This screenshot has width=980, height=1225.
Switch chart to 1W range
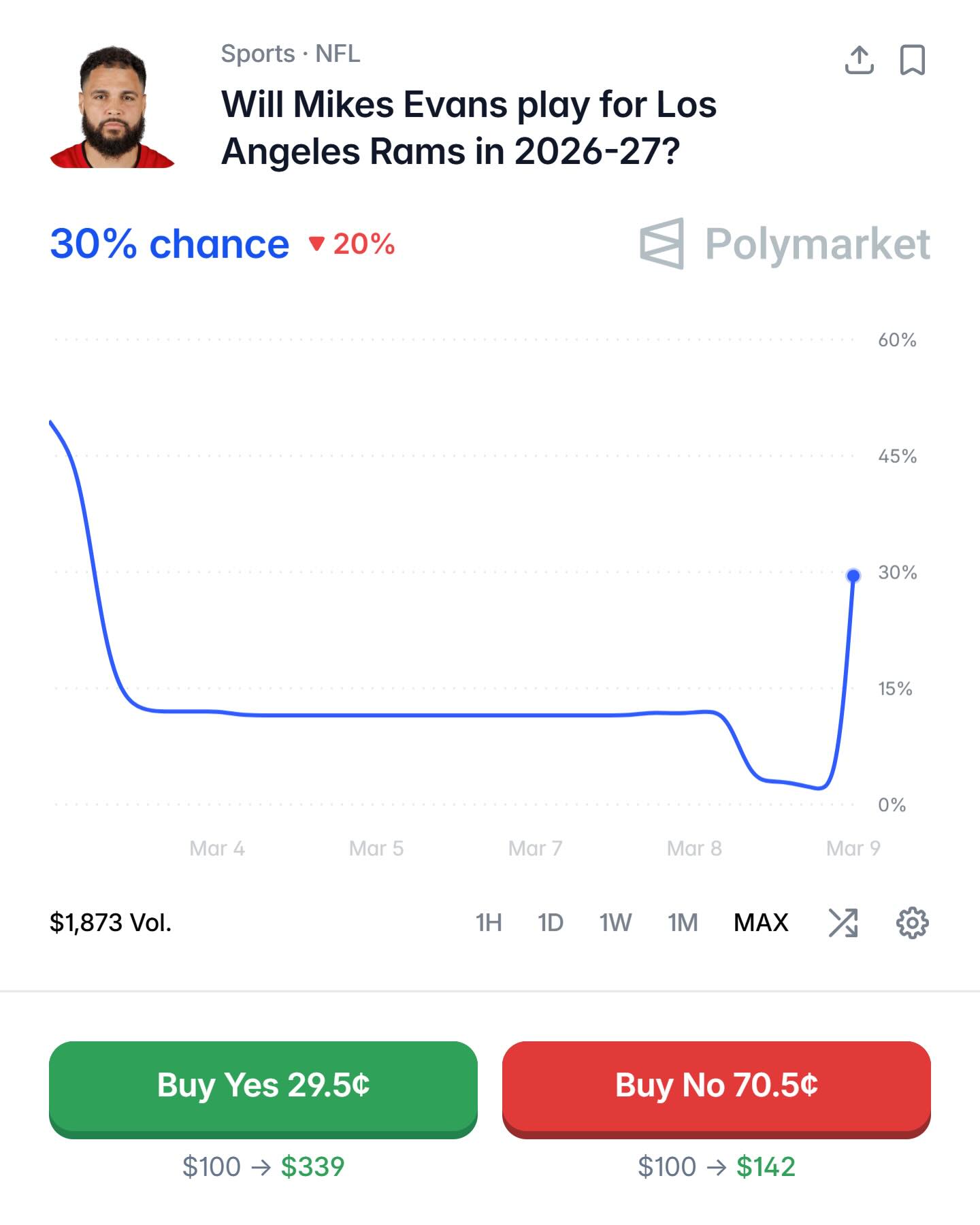coord(615,923)
